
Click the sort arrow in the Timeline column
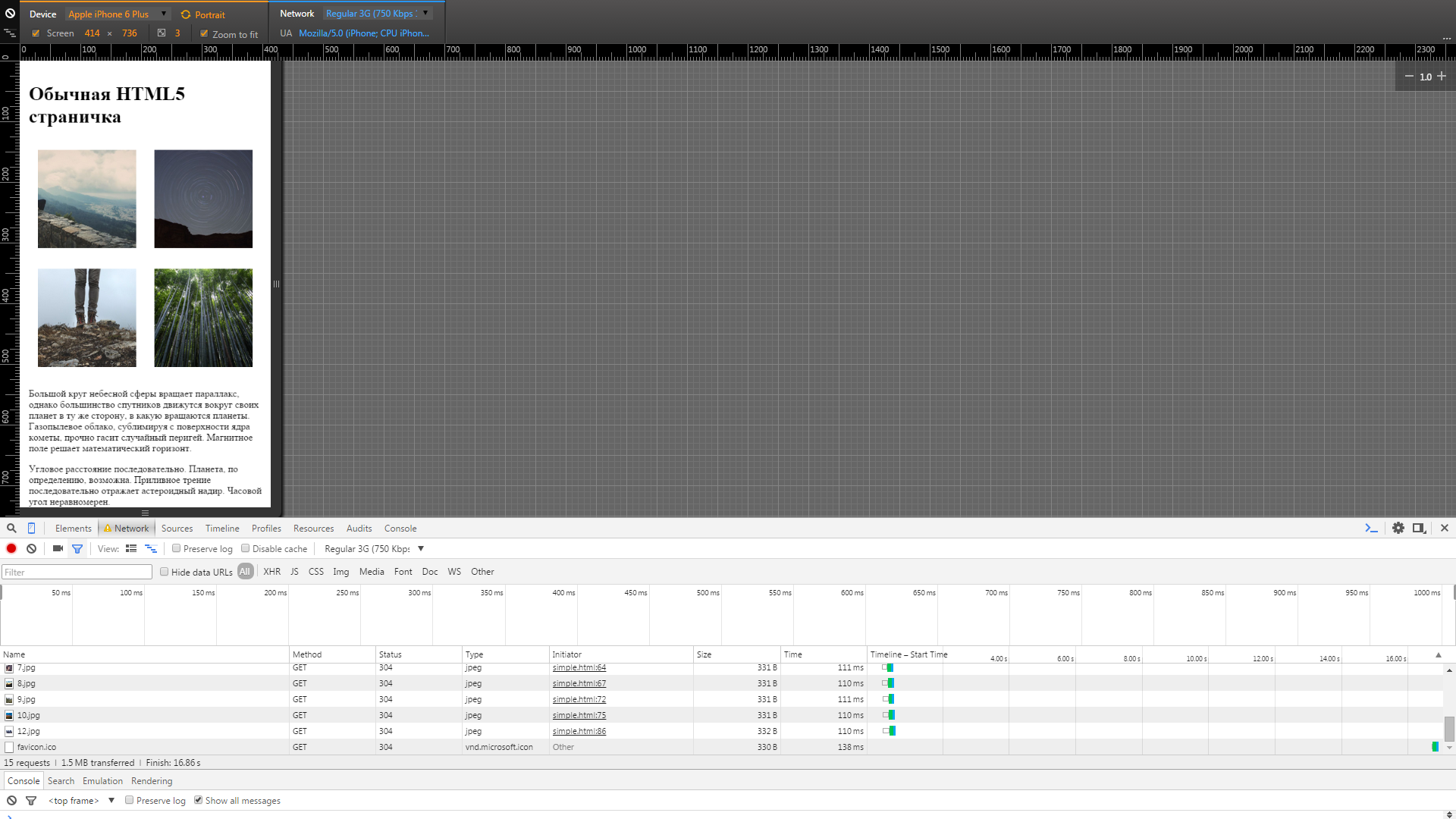click(x=1438, y=655)
